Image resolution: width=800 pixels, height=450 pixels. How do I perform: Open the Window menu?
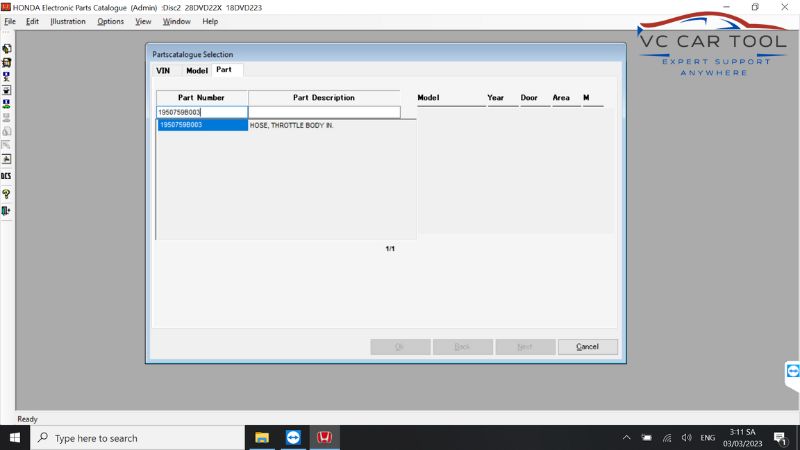coord(177,21)
